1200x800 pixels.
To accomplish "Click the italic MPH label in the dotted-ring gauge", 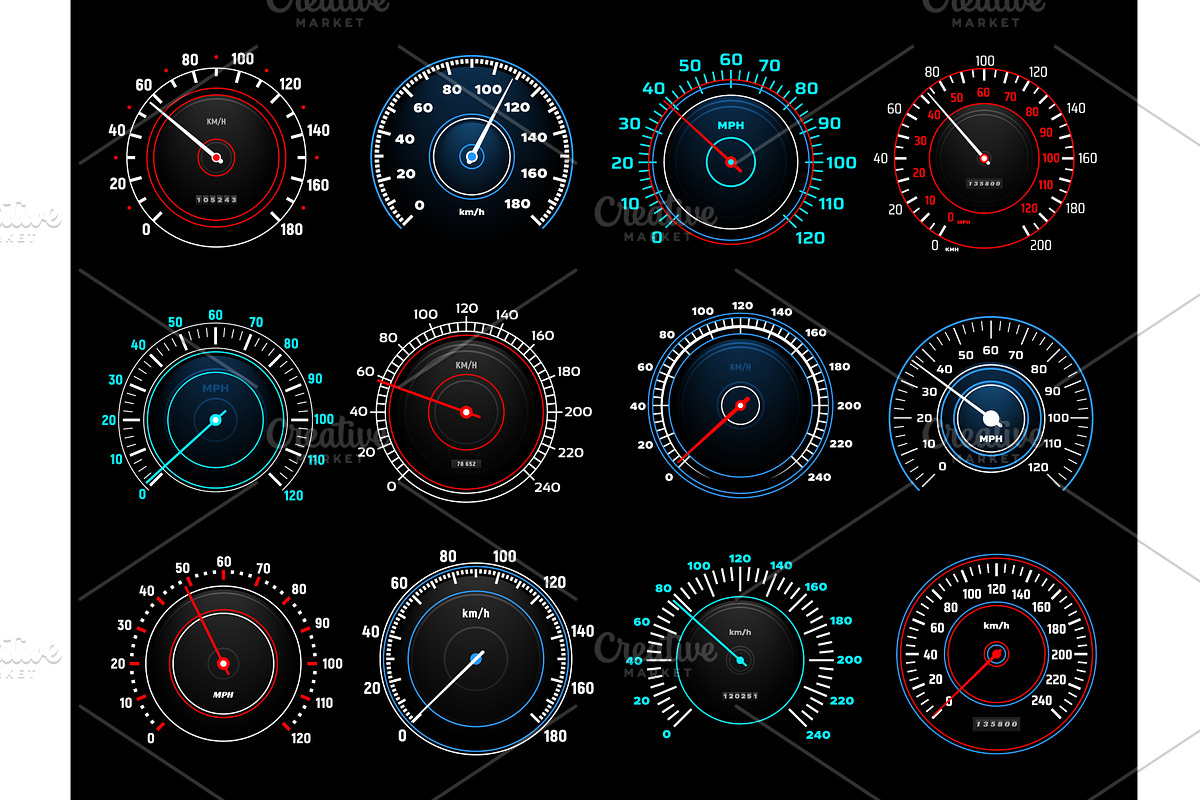I will click(x=223, y=693).
